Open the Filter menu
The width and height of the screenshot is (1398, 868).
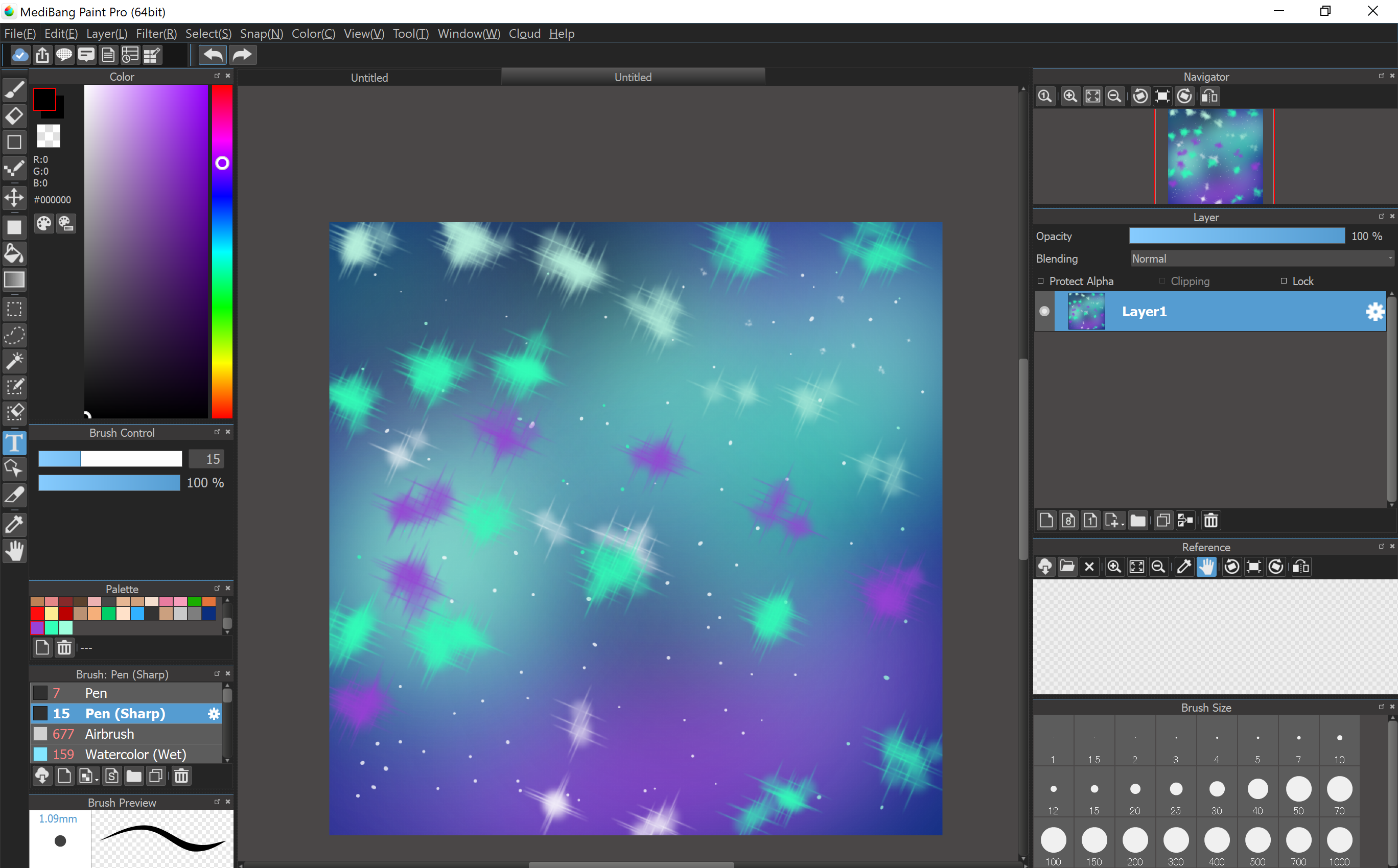pyautogui.click(x=155, y=33)
